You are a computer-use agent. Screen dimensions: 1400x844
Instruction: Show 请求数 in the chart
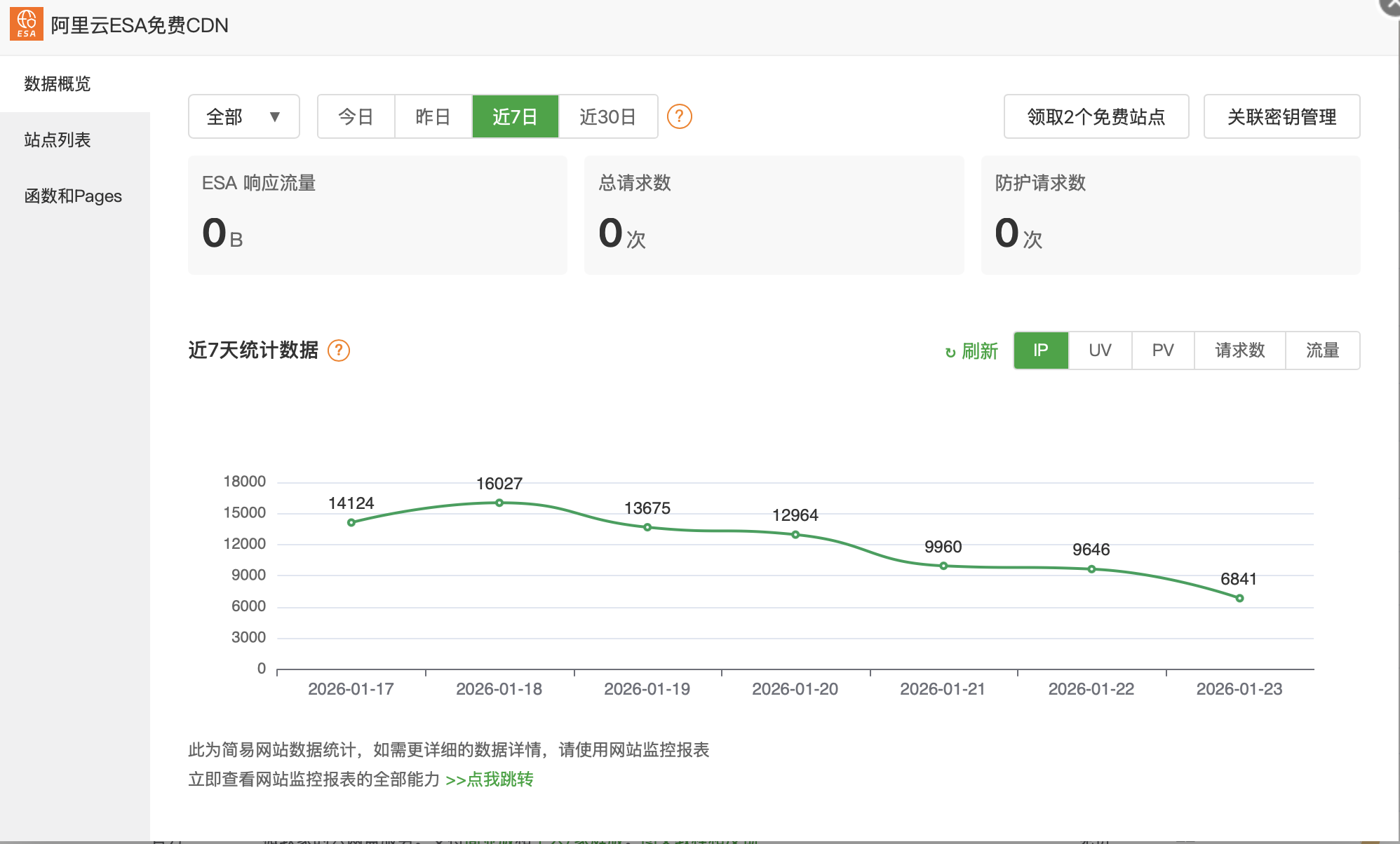[x=1239, y=350]
